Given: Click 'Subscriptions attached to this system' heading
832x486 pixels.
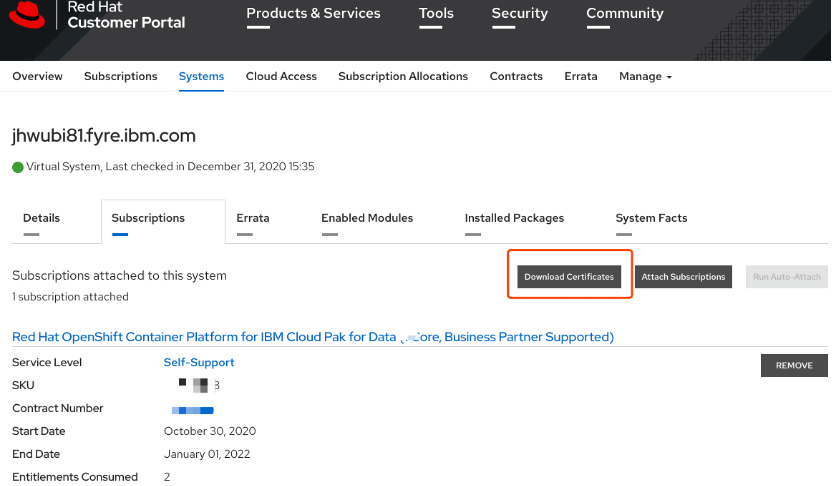Looking at the screenshot, I should coord(119,276).
